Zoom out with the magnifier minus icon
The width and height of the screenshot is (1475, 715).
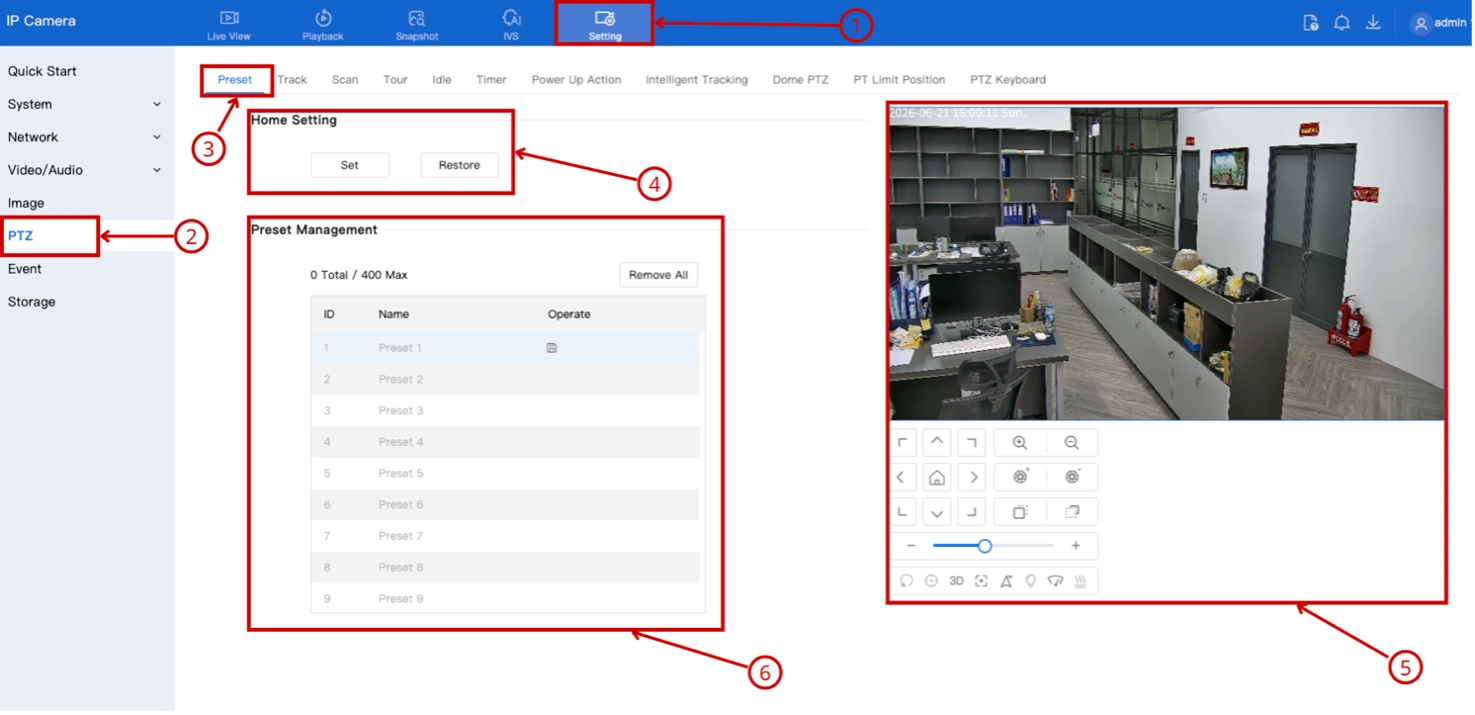point(1072,442)
